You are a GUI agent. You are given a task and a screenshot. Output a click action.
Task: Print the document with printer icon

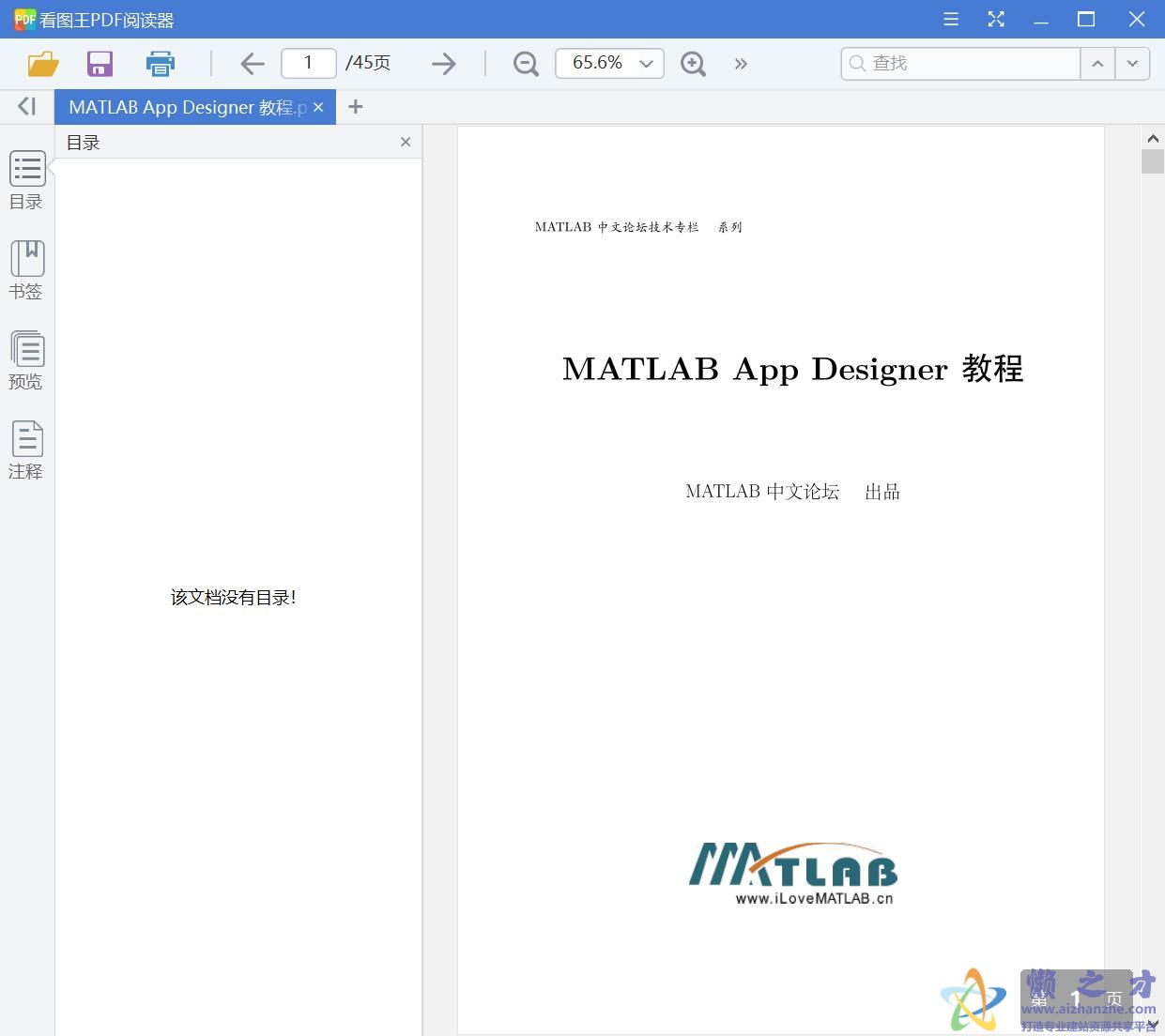pyautogui.click(x=161, y=64)
